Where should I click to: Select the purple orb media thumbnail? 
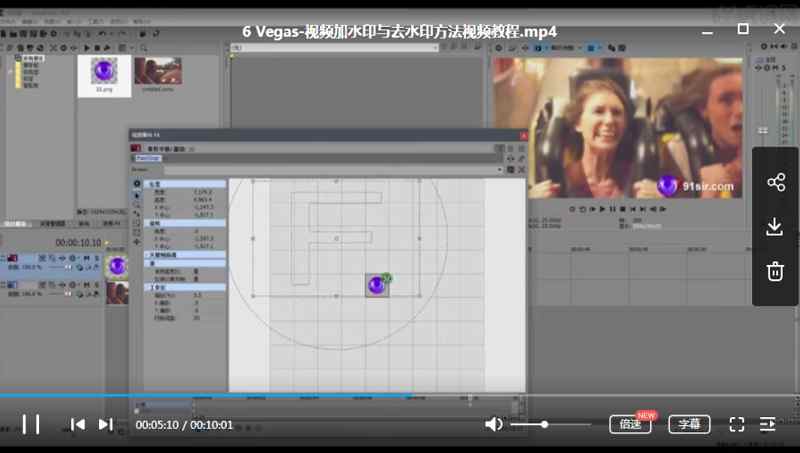pyautogui.click(x=104, y=73)
